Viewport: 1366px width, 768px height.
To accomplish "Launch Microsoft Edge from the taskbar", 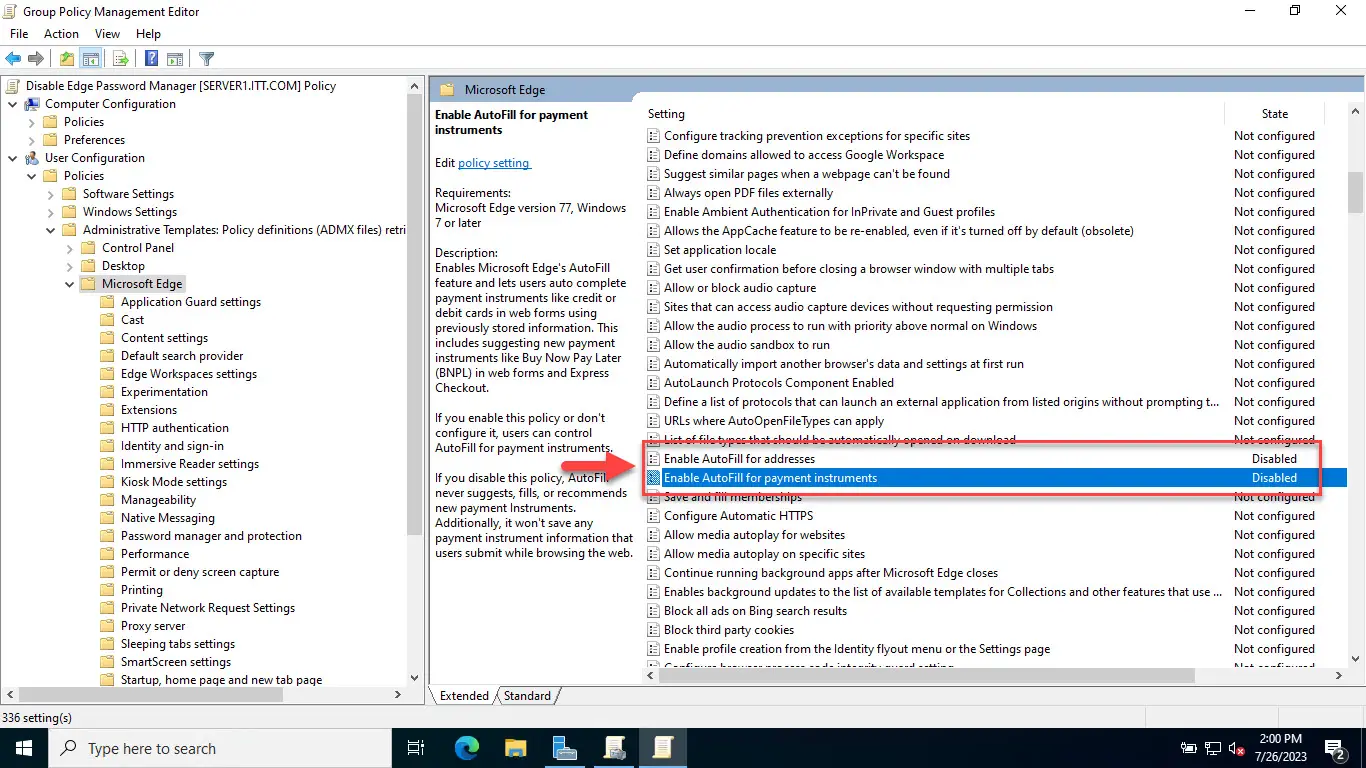I will pos(466,748).
